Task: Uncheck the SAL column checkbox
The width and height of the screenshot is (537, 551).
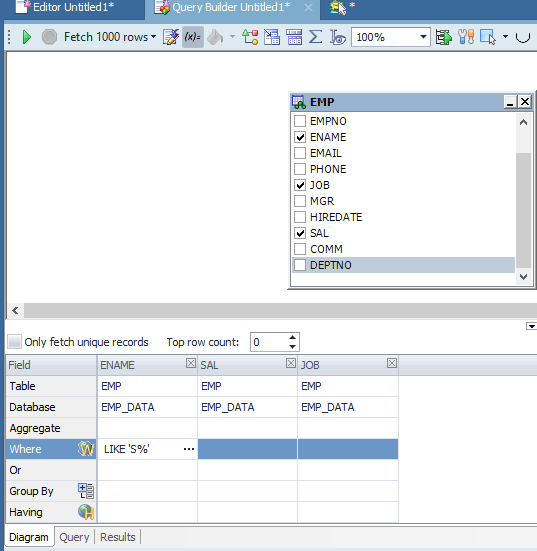Action: [300, 233]
